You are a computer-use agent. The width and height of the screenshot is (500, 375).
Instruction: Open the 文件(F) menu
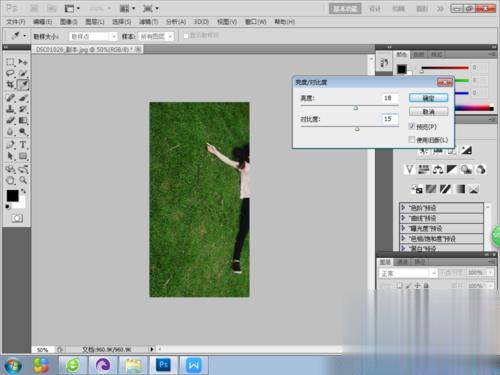tap(16, 22)
